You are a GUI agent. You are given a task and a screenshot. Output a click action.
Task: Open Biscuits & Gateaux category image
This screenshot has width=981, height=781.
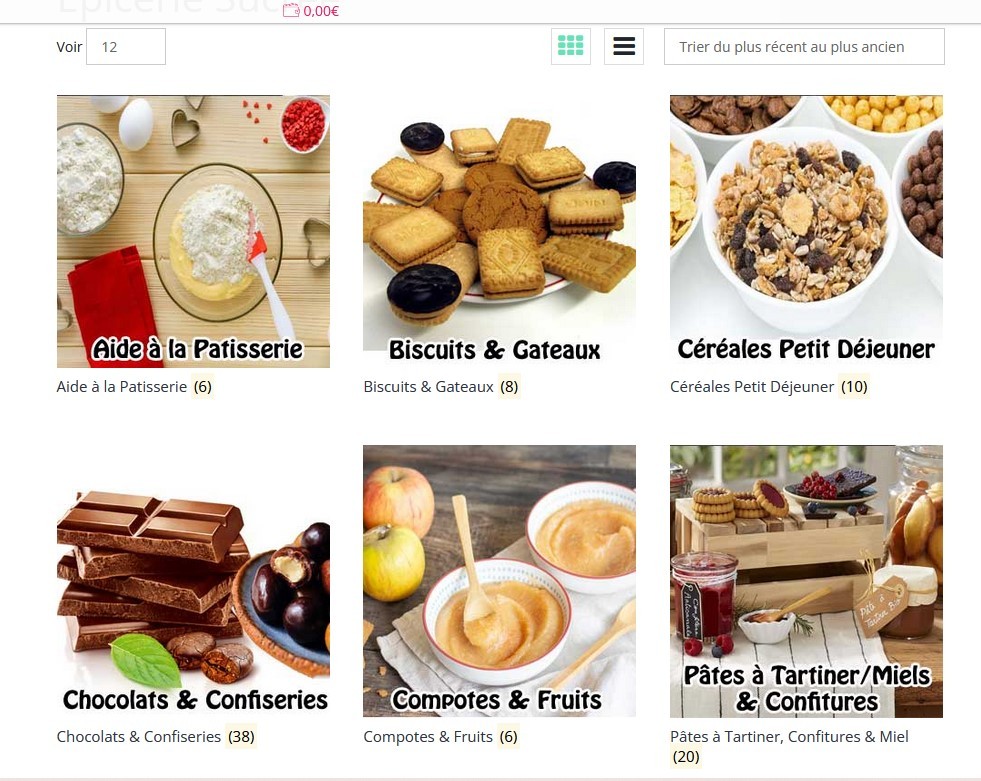point(499,232)
